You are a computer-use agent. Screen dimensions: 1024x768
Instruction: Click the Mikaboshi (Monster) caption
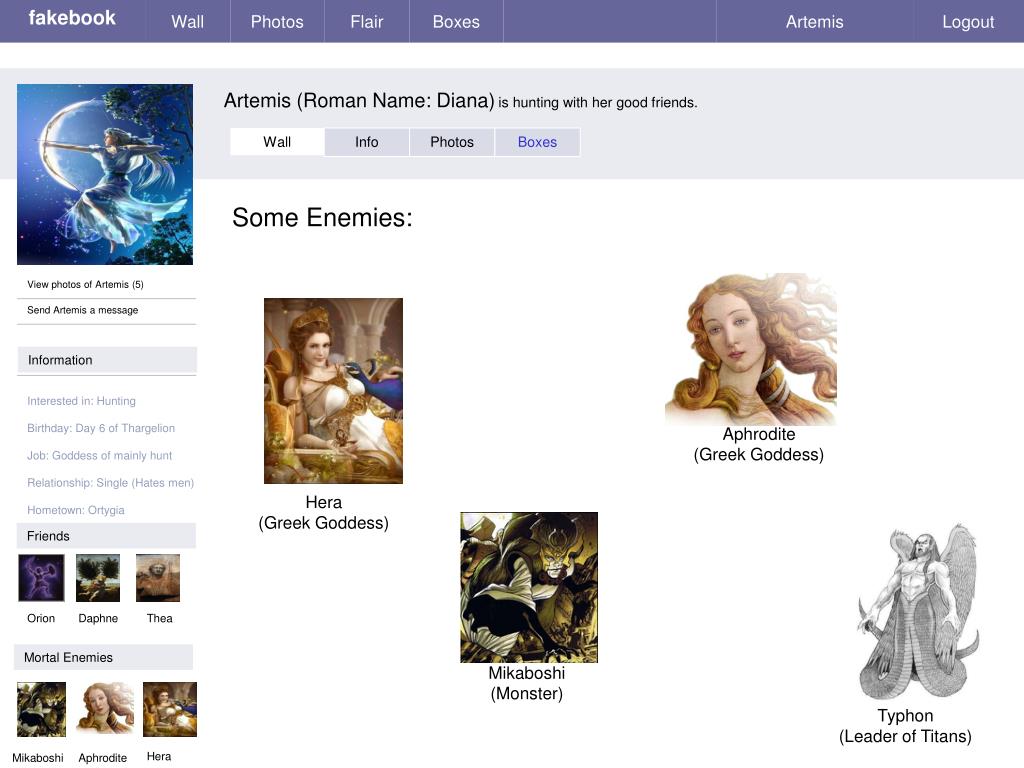point(527,683)
